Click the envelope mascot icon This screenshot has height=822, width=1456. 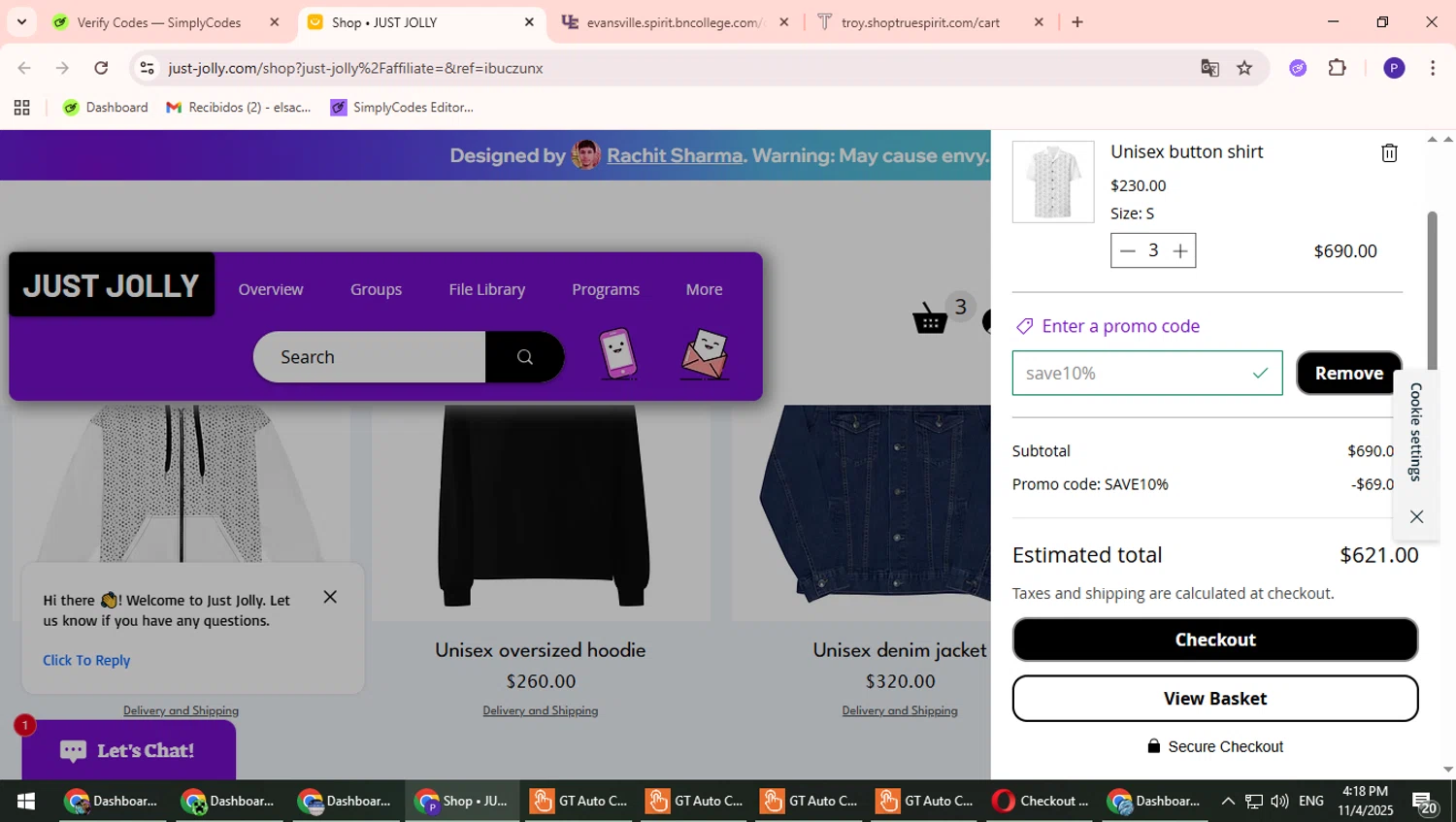[706, 353]
